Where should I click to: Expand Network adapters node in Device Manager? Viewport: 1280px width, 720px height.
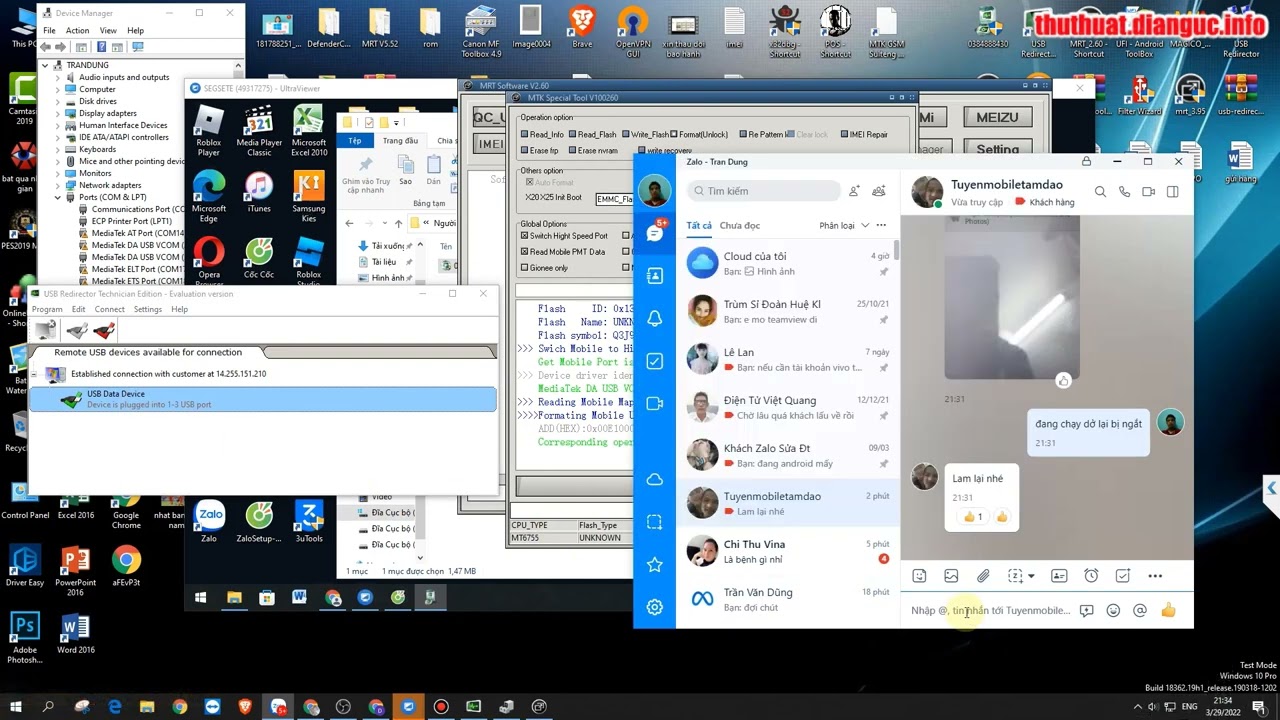click(57, 185)
